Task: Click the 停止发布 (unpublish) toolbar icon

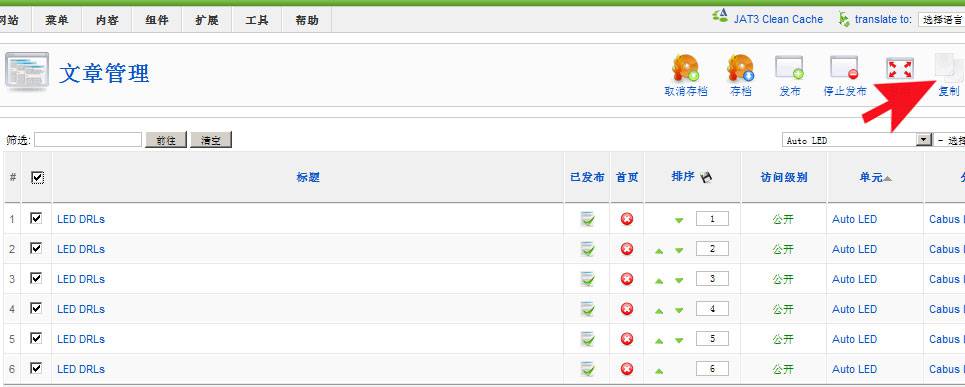Action: tap(844, 68)
